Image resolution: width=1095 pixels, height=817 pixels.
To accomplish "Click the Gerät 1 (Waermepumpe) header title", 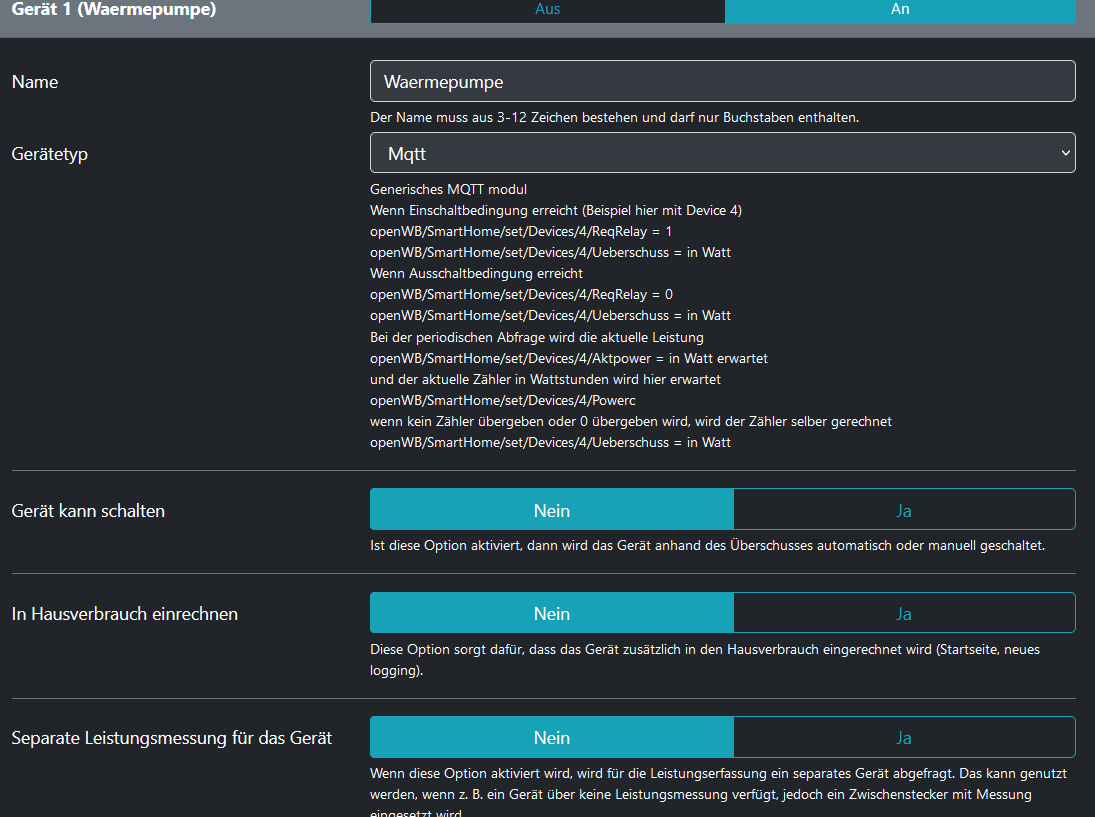I will pos(114,10).
